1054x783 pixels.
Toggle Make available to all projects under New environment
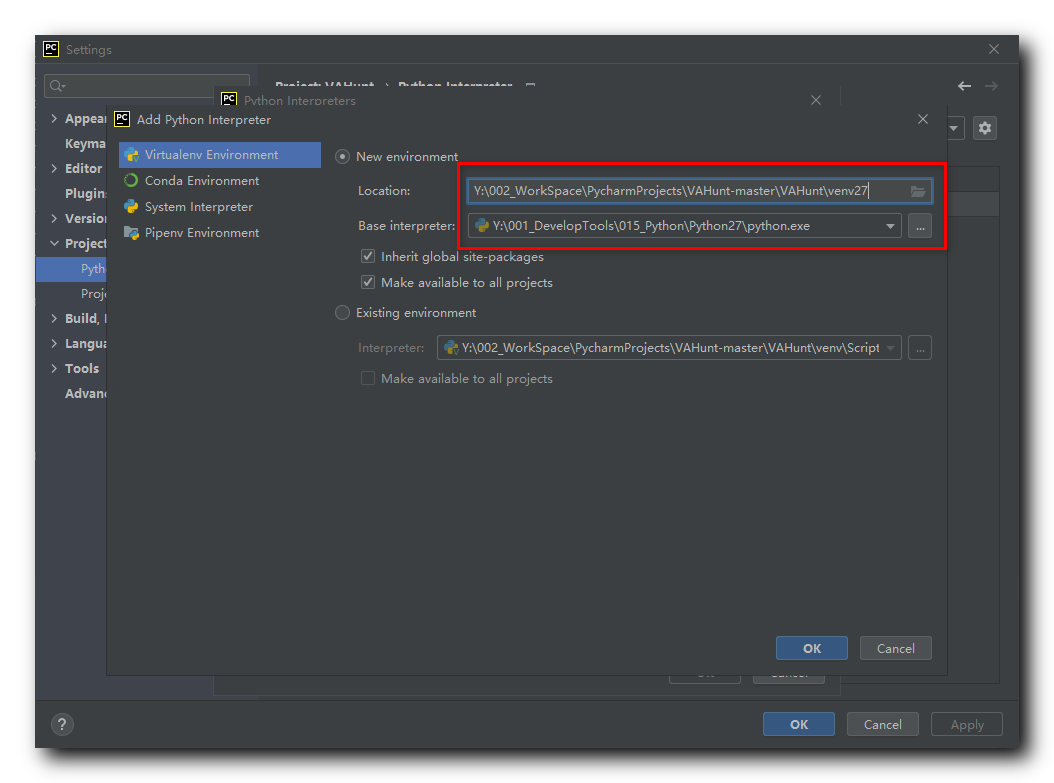tap(368, 282)
